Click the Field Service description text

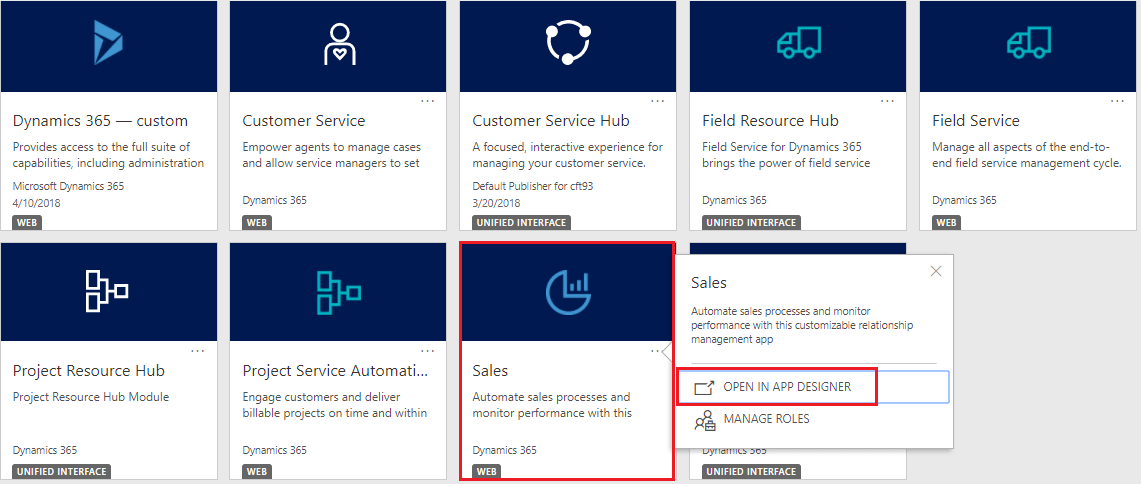click(x=1027, y=156)
